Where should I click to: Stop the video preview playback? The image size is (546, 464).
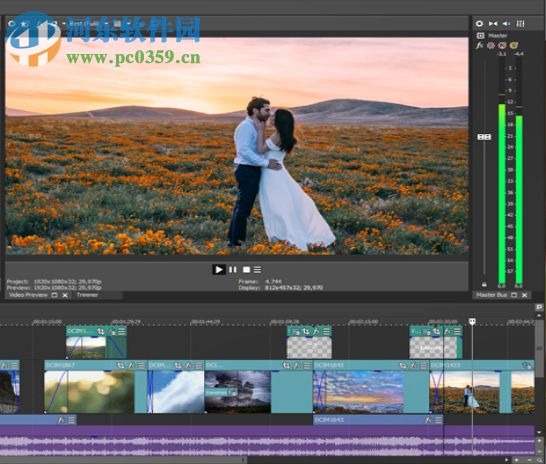tap(246, 270)
